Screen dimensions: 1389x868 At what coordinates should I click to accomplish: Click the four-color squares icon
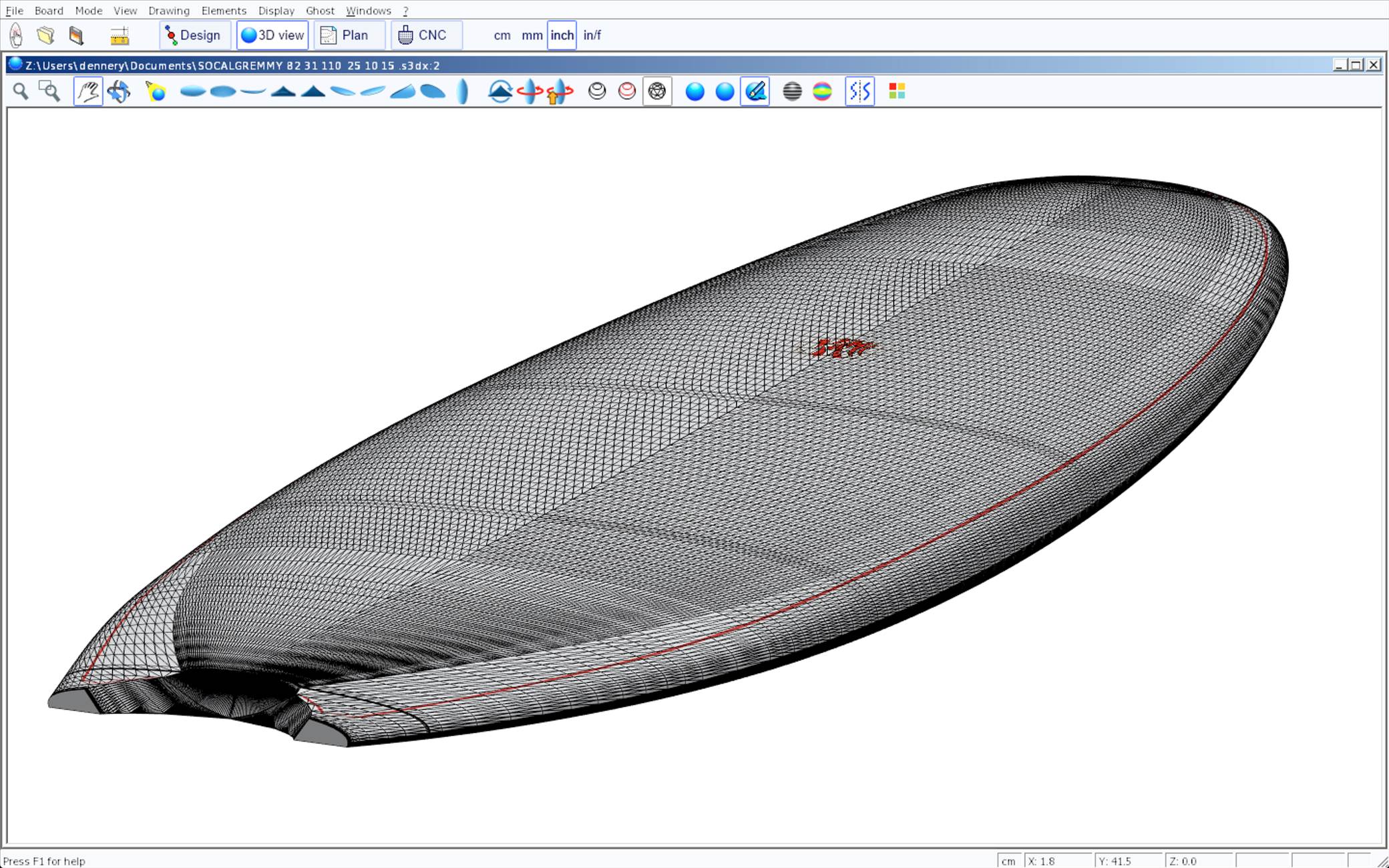click(x=897, y=91)
